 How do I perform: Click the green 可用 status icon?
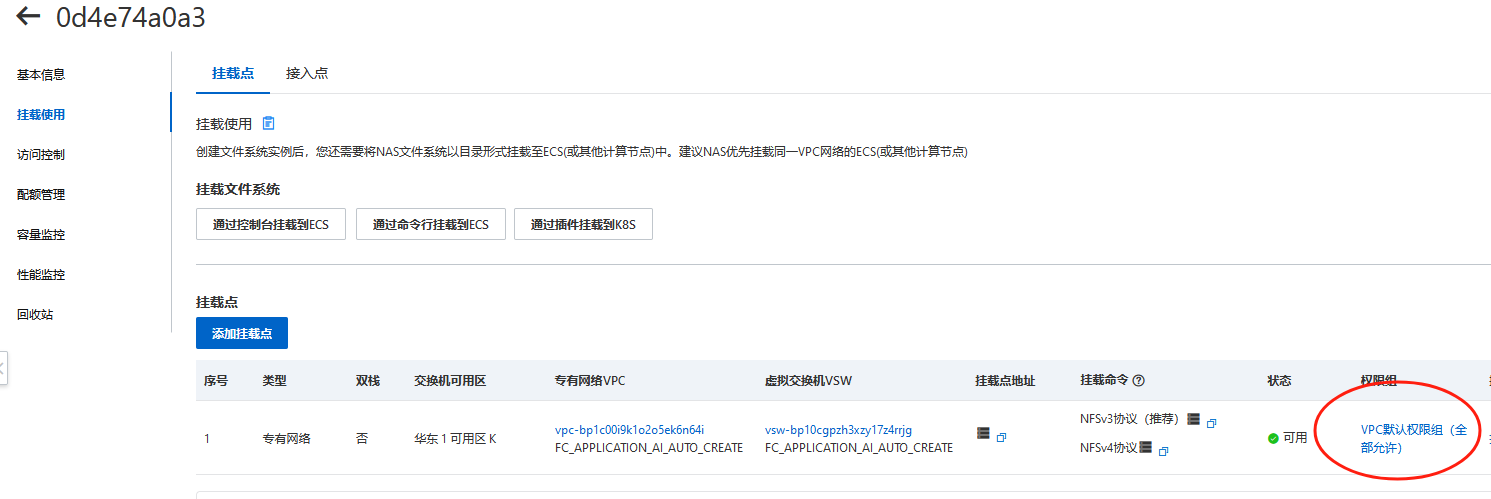pyautogui.click(x=1273, y=438)
